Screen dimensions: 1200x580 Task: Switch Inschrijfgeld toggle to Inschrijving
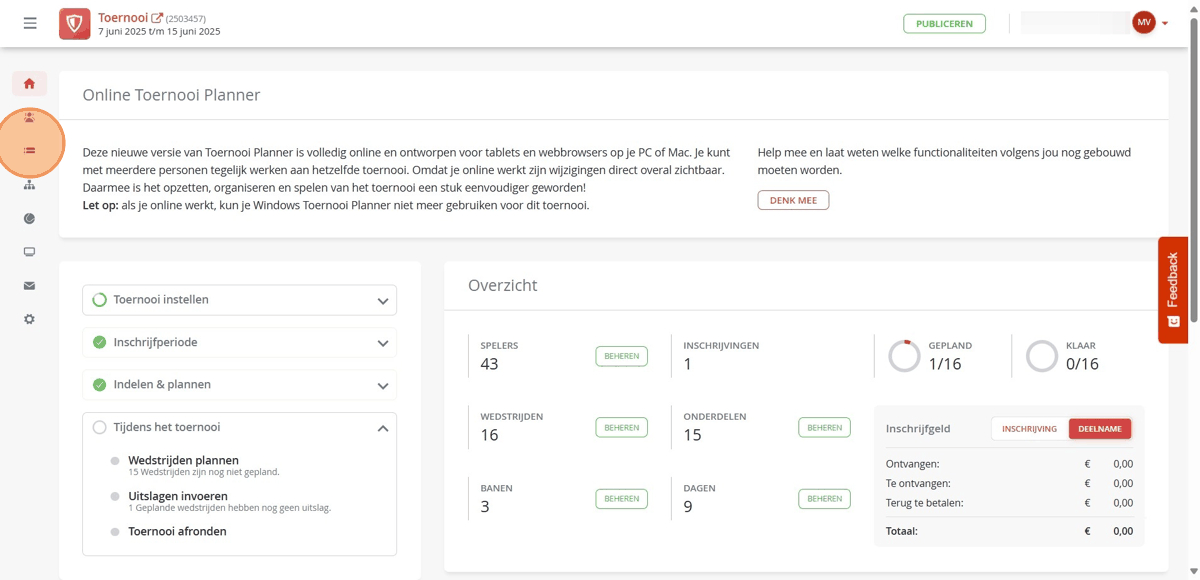pyautogui.click(x=1029, y=429)
